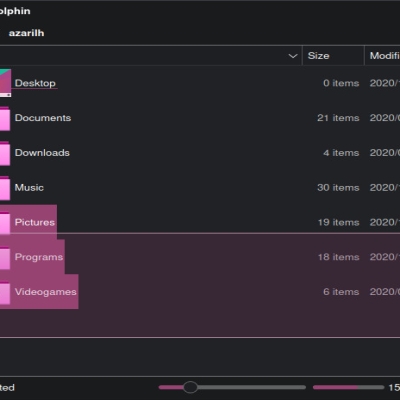Click the Music folder name
The height and width of the screenshot is (400, 400).
click(x=29, y=187)
